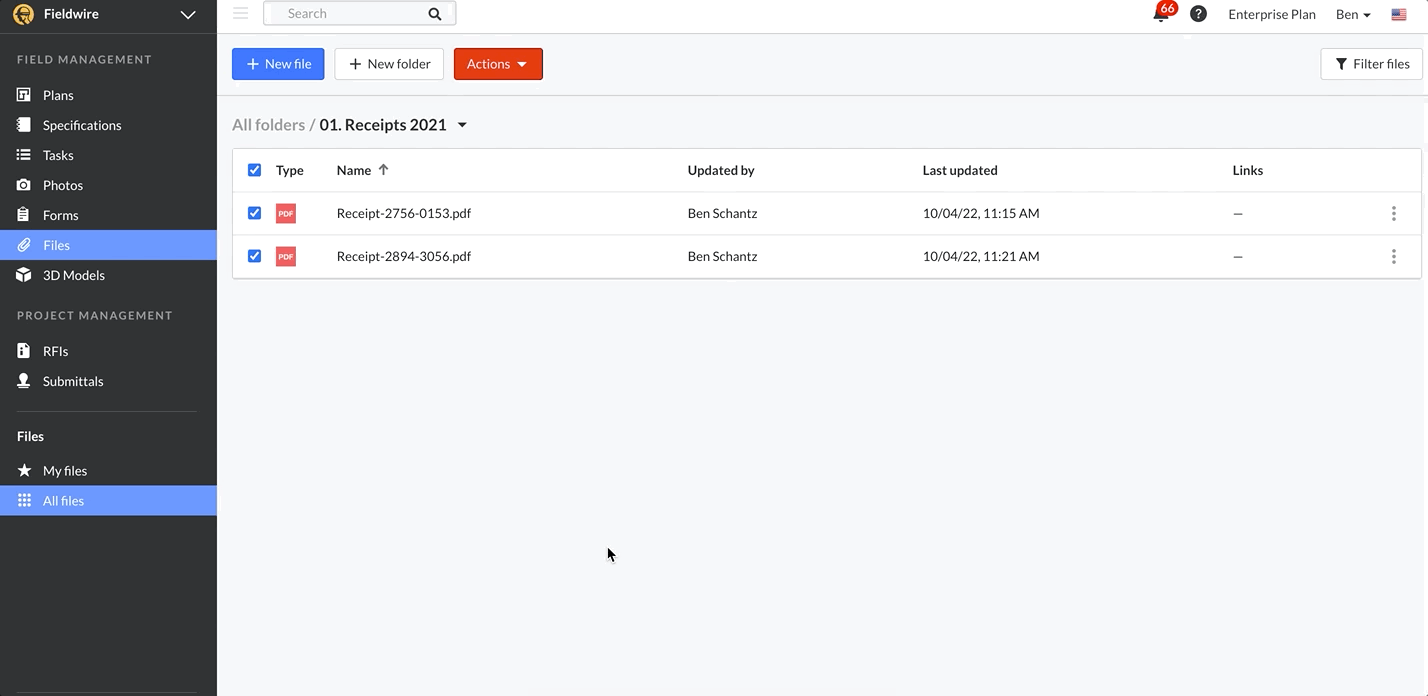Screen dimensions: 1428x696
Task: Go to Plans in the sidebar
Action: [x=58, y=96]
